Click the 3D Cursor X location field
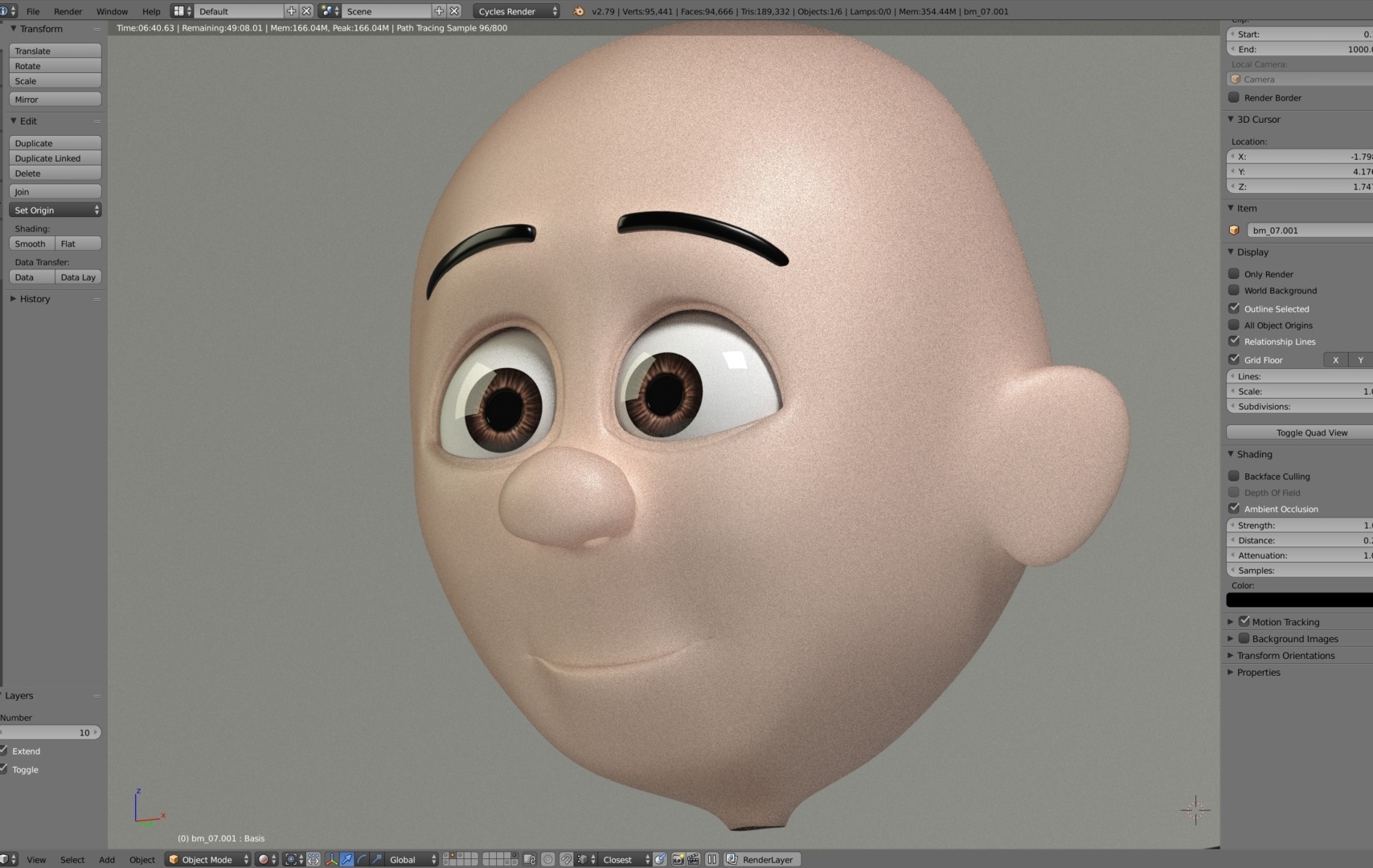 pos(1299,156)
